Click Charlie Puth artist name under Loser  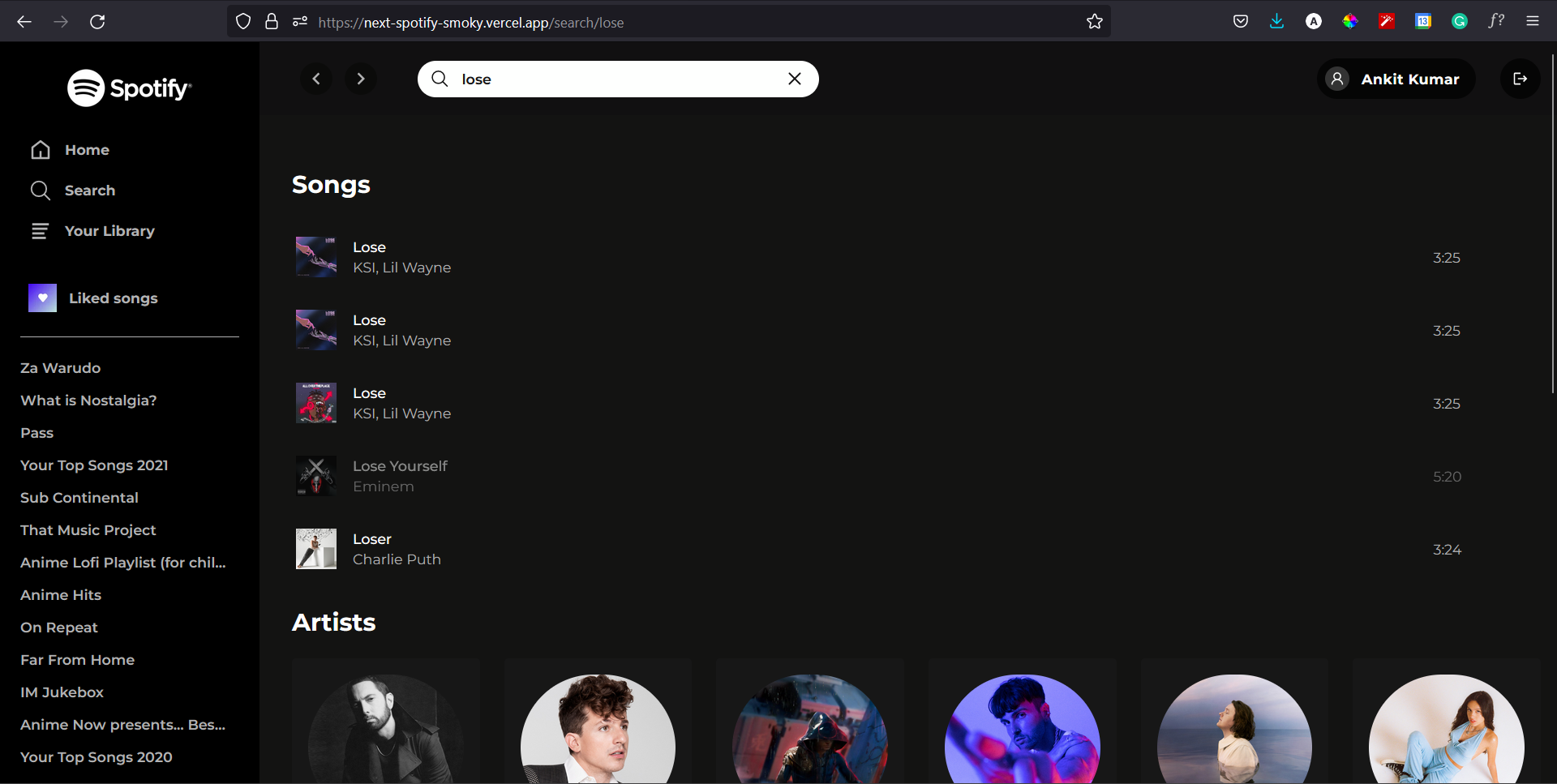[x=397, y=559]
